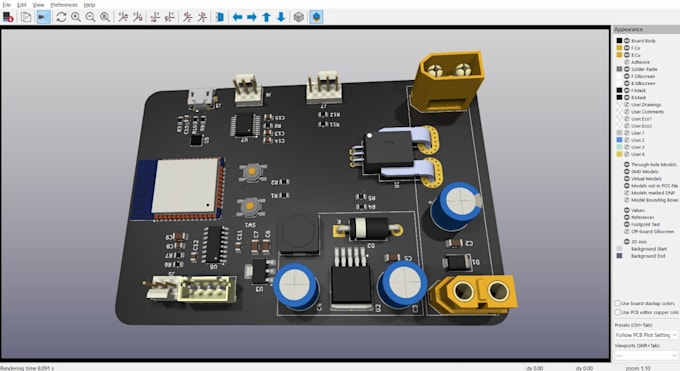Toggle the appearance manager panel icon
Screen dimensions: 680x371
317,17
